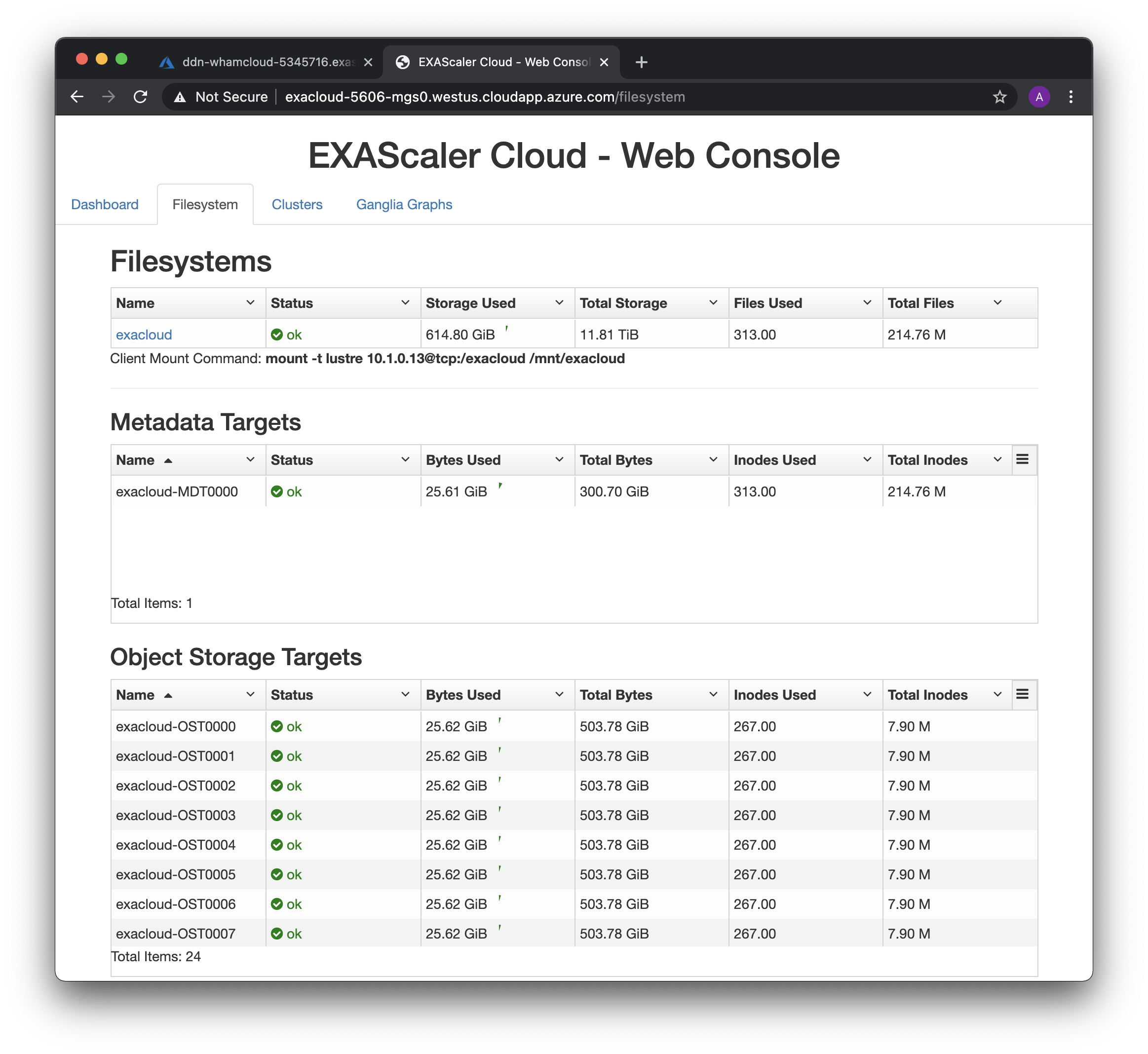Open the Ganglia Graphs tab

coord(404,204)
